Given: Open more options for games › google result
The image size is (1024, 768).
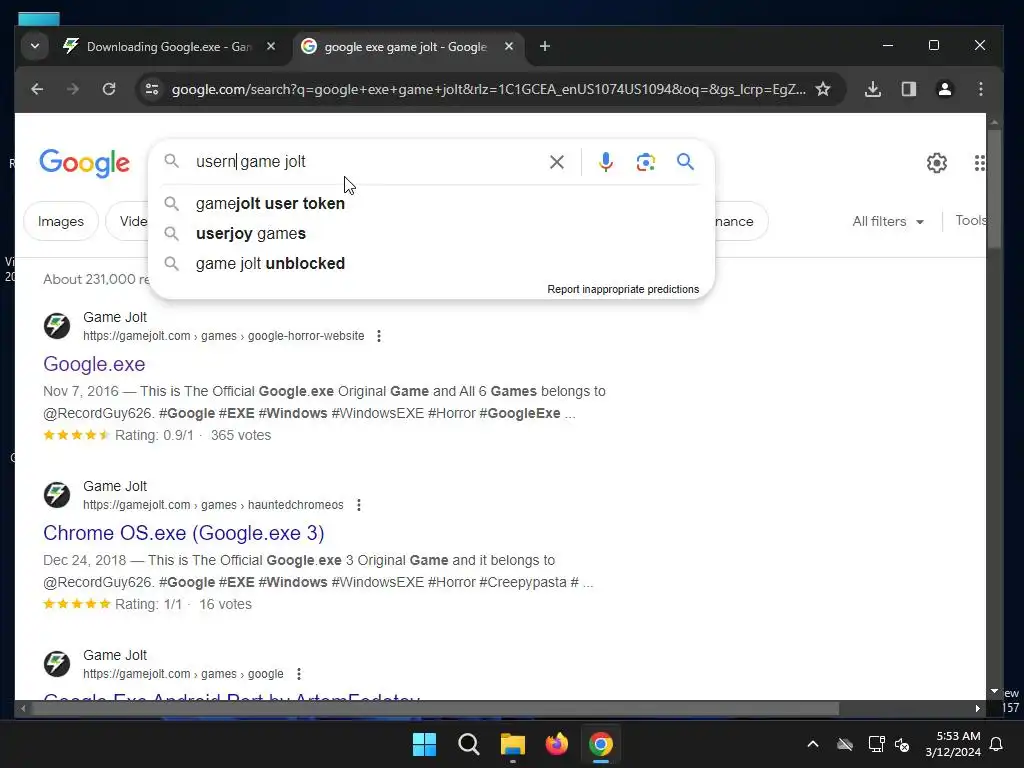Looking at the screenshot, I should click(298, 674).
